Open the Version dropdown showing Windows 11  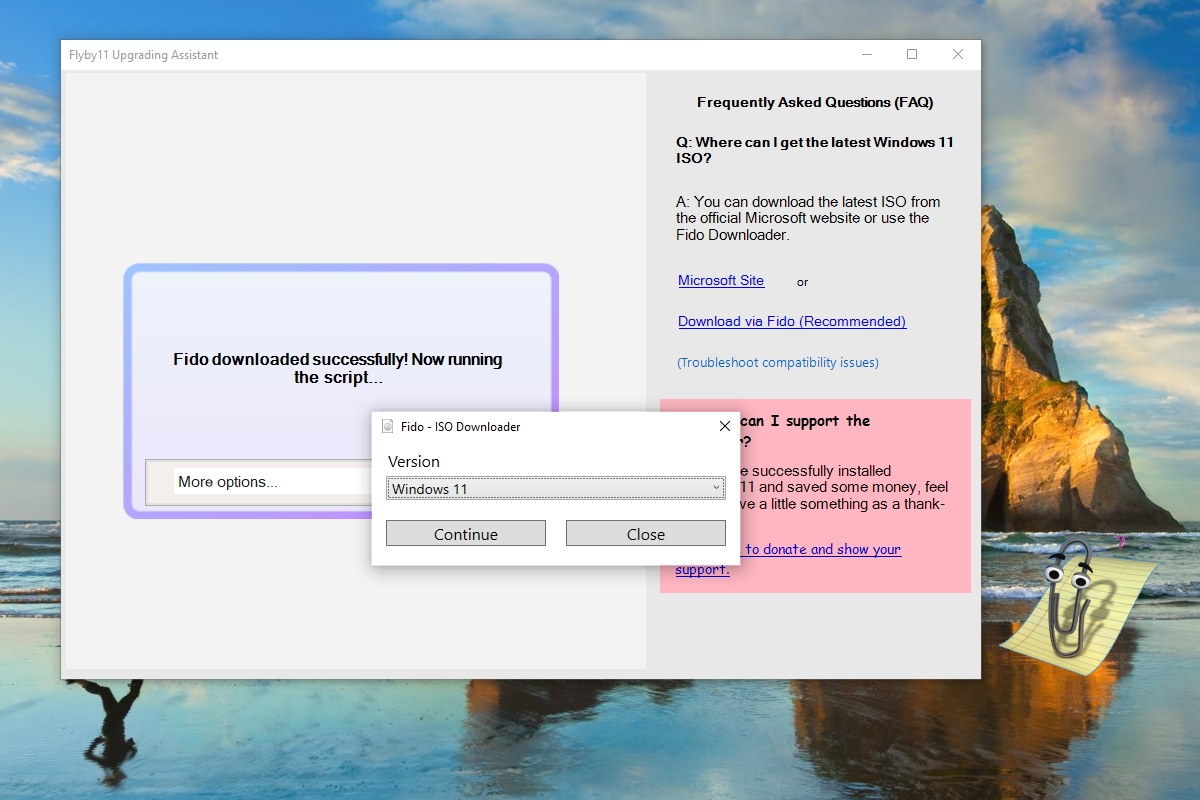point(556,488)
